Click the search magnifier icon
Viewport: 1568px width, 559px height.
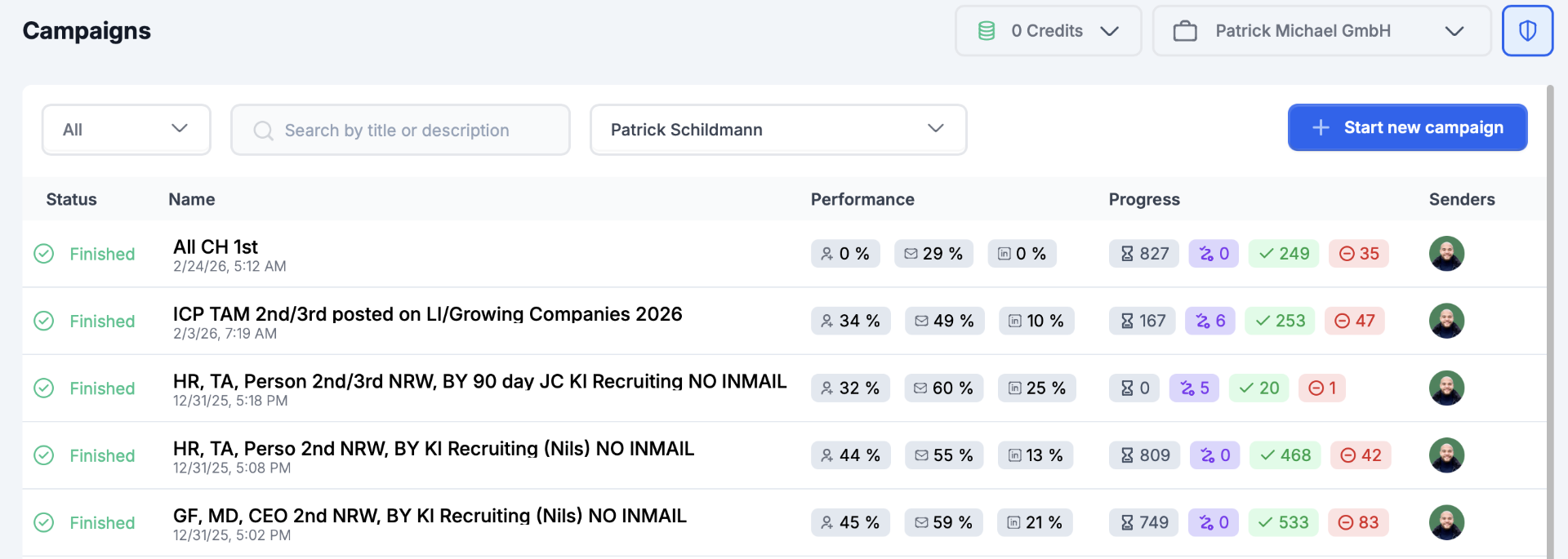pyautogui.click(x=263, y=131)
